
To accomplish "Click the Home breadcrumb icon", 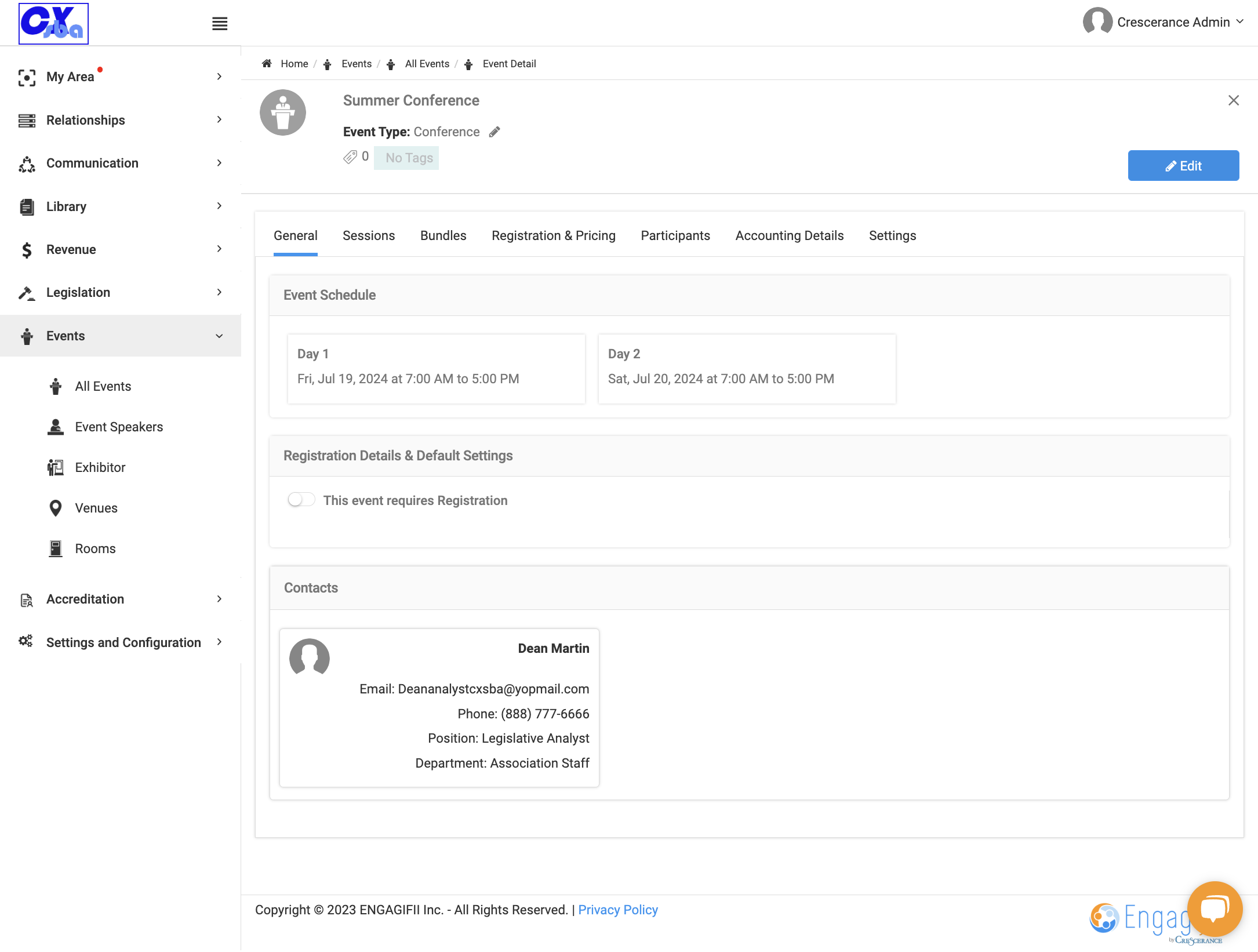I will [x=267, y=64].
